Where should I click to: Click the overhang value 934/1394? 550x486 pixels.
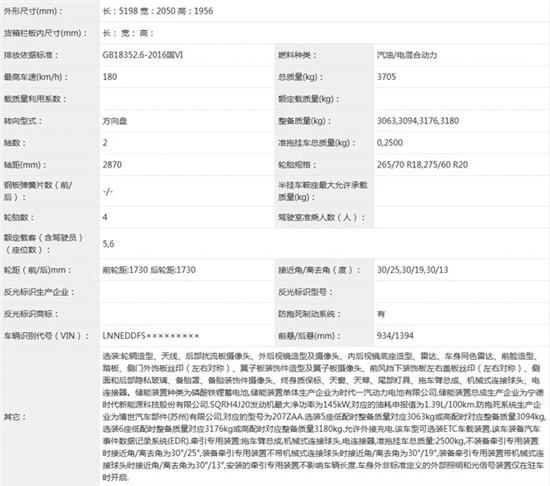click(x=395, y=336)
